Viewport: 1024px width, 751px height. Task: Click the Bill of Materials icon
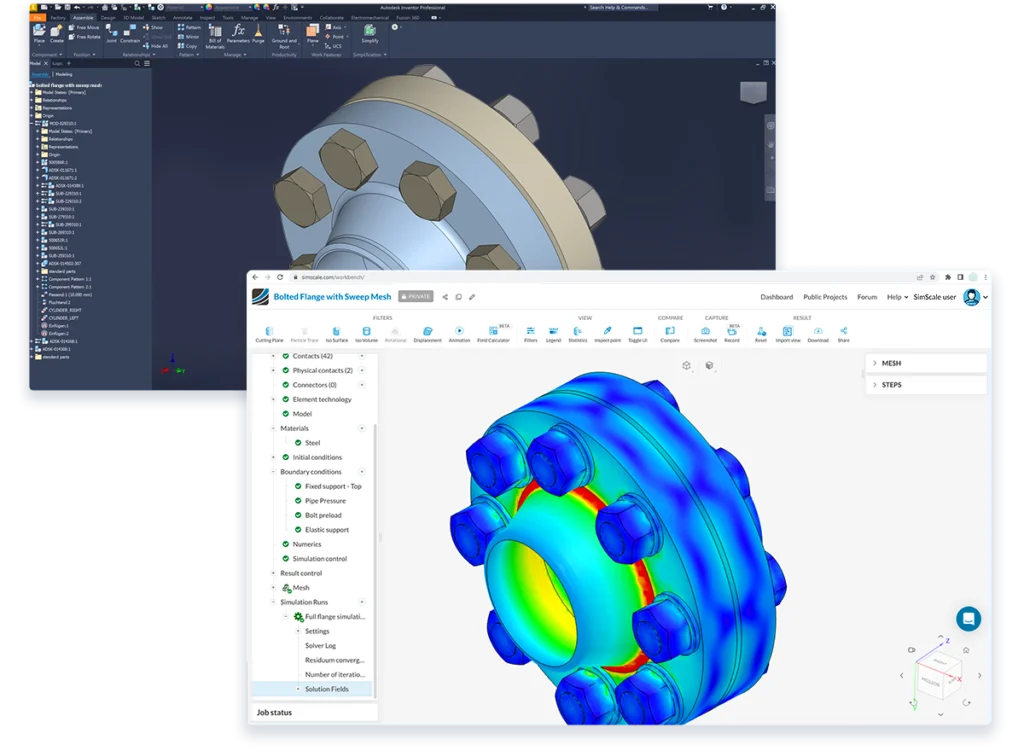click(215, 35)
